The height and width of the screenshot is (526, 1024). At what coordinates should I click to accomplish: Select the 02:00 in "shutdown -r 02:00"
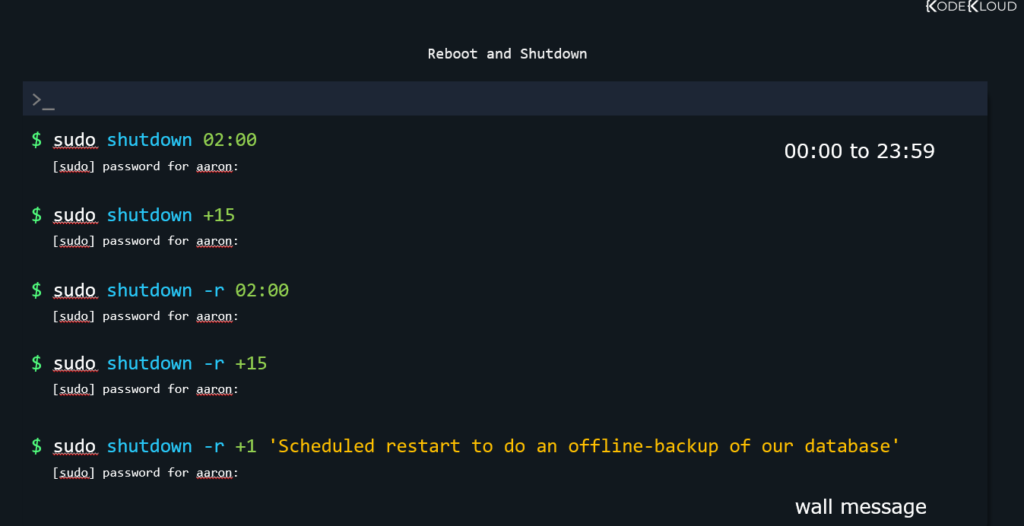(262, 290)
